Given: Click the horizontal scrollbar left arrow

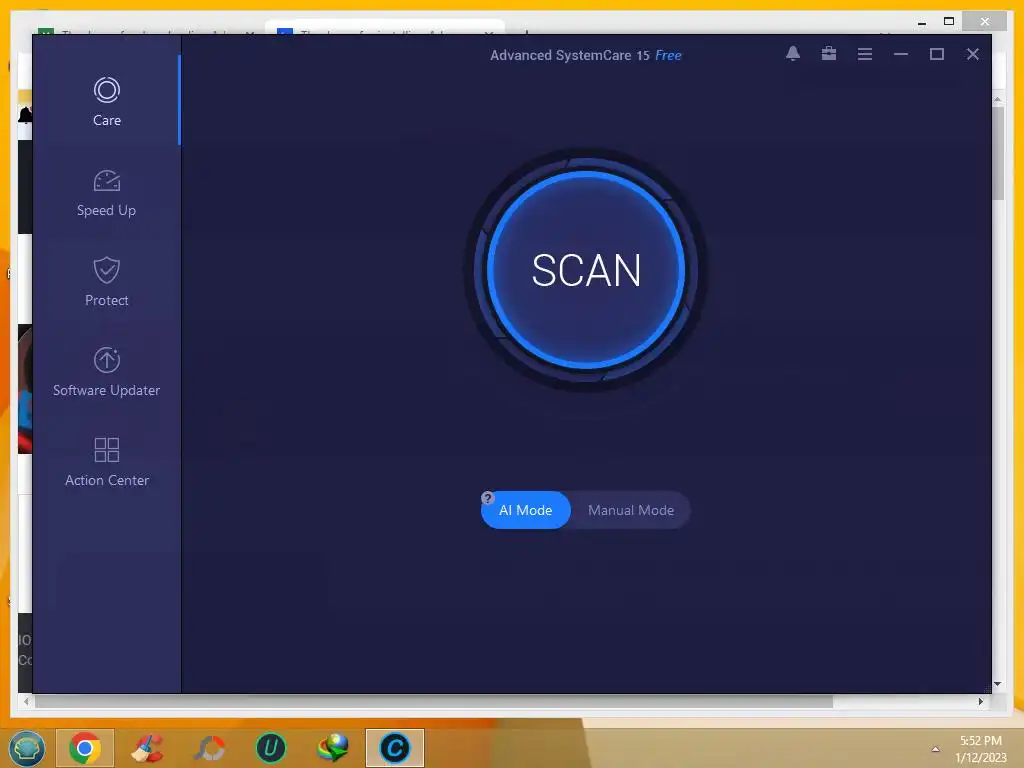Looking at the screenshot, I should [x=26, y=701].
